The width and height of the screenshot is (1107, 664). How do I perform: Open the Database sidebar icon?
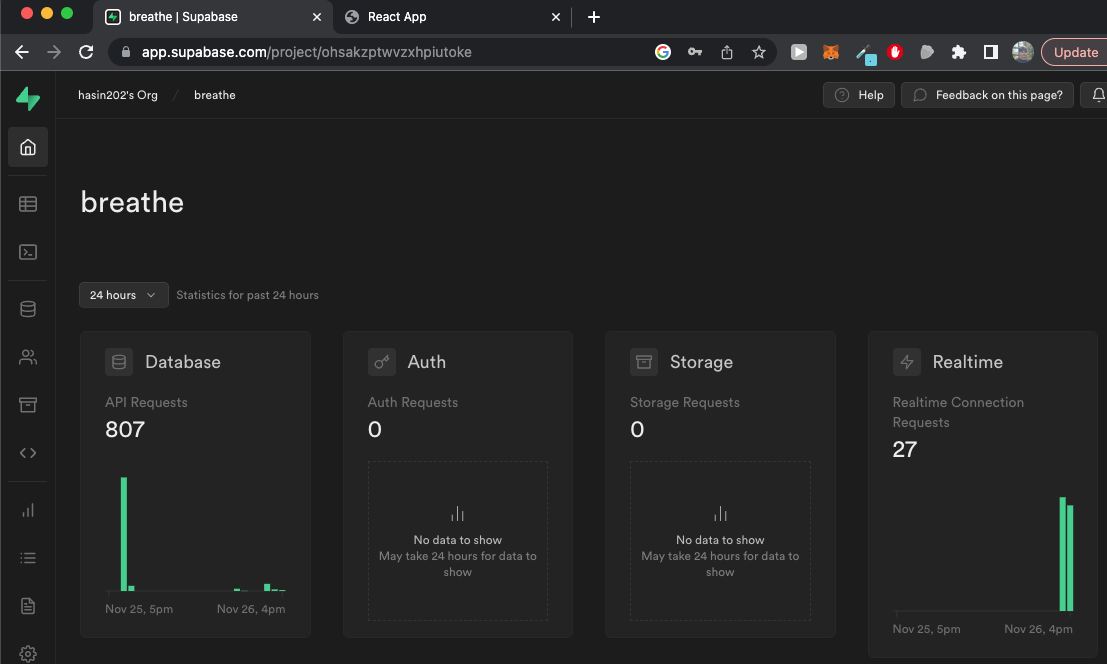[28, 309]
